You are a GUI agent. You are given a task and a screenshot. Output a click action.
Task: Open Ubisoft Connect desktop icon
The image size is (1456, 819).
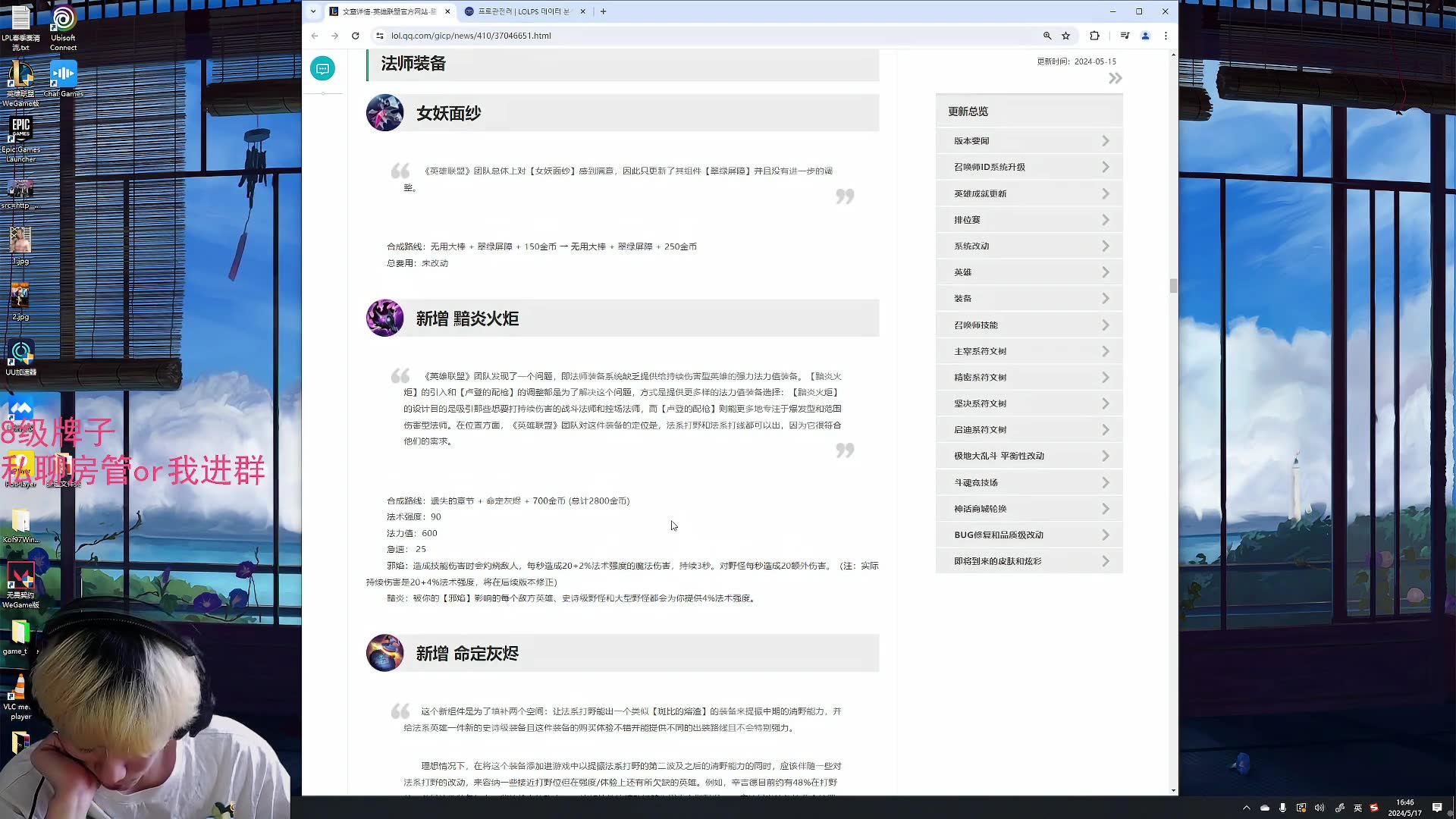point(63,28)
